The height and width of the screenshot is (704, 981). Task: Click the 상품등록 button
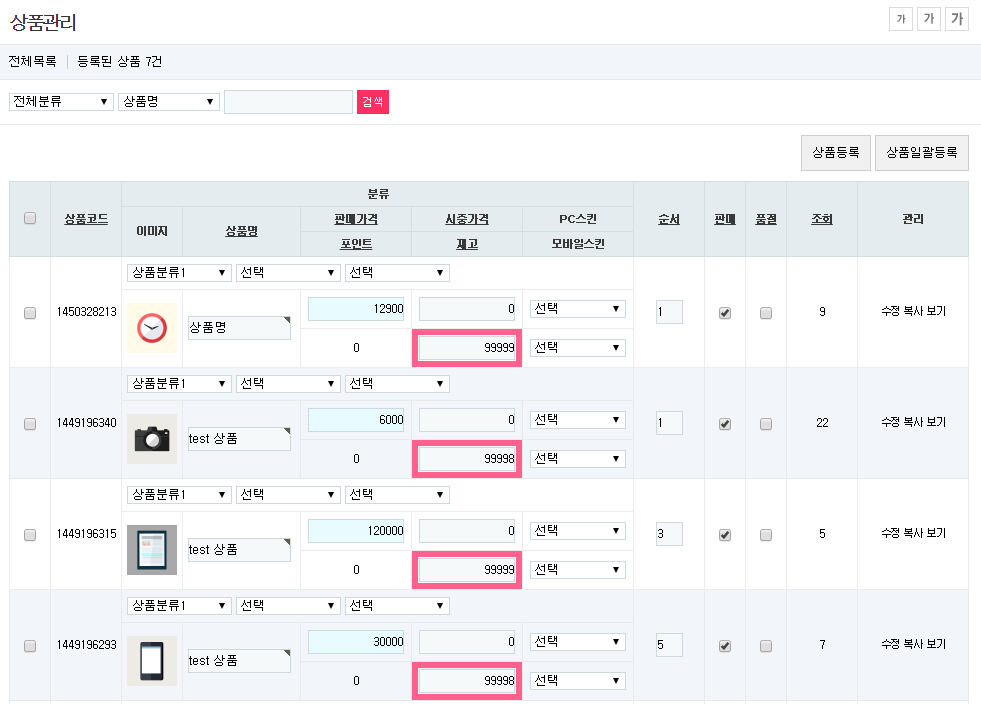[836, 153]
